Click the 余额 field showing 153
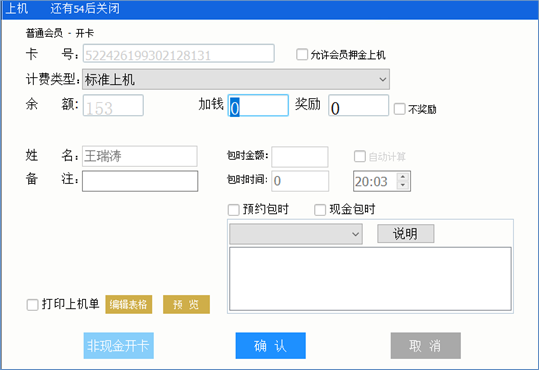This screenshot has height=370, width=539. pyautogui.click(x=113, y=105)
